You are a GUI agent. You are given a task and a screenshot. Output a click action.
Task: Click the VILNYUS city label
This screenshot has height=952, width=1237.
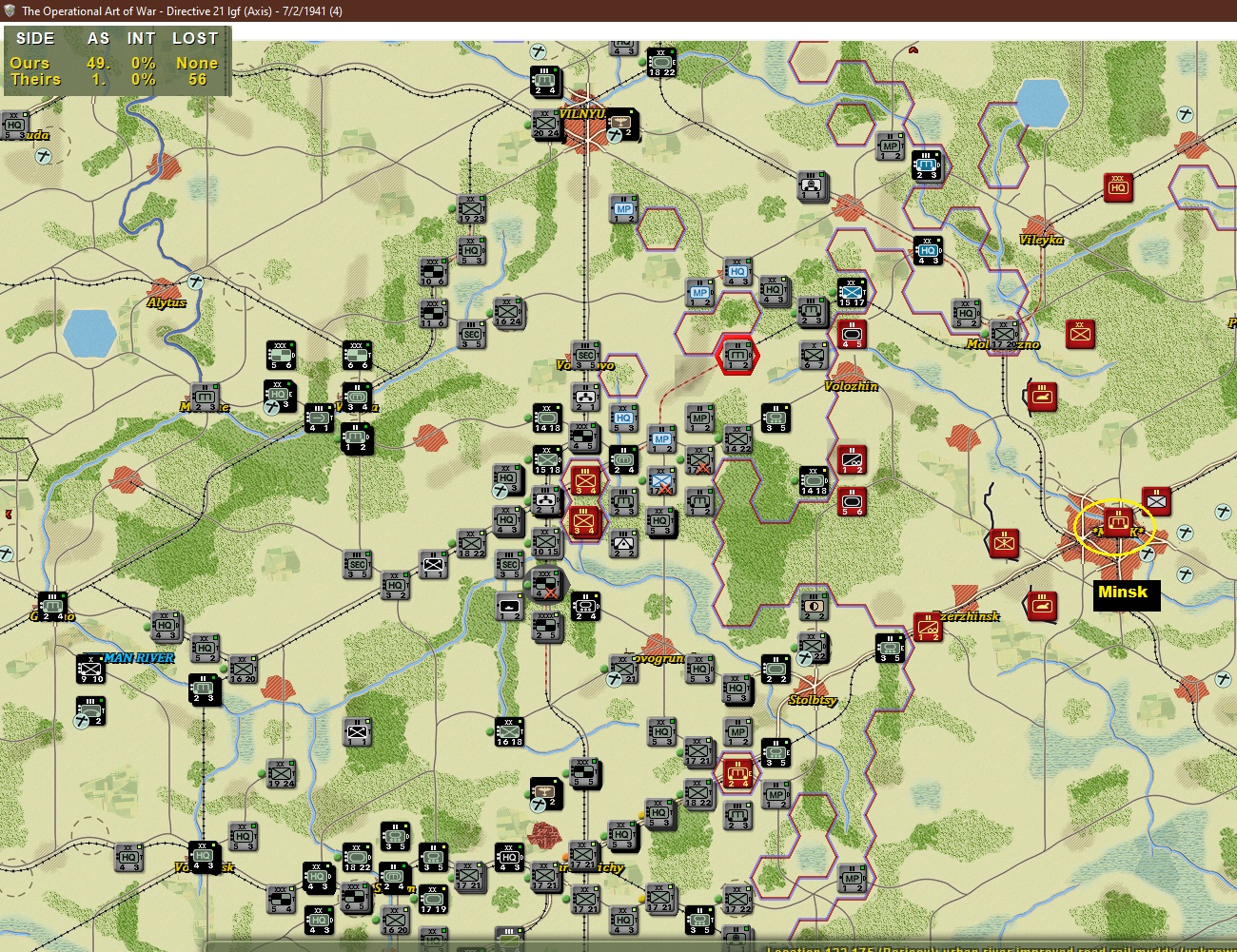tap(582, 114)
